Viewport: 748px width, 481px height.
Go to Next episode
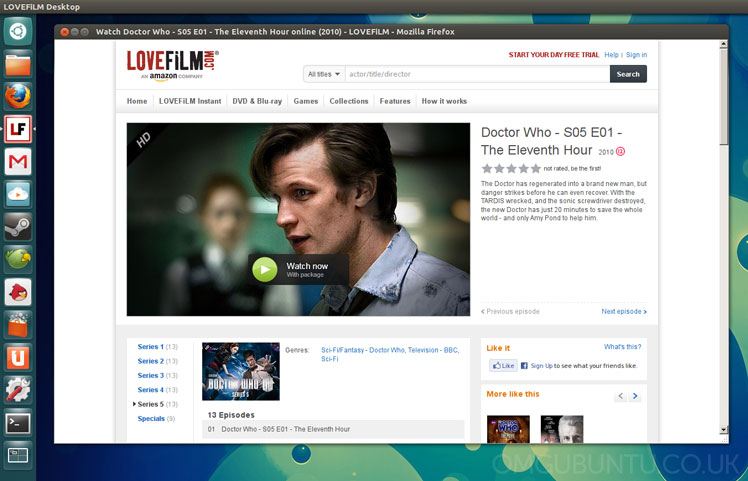[624, 312]
